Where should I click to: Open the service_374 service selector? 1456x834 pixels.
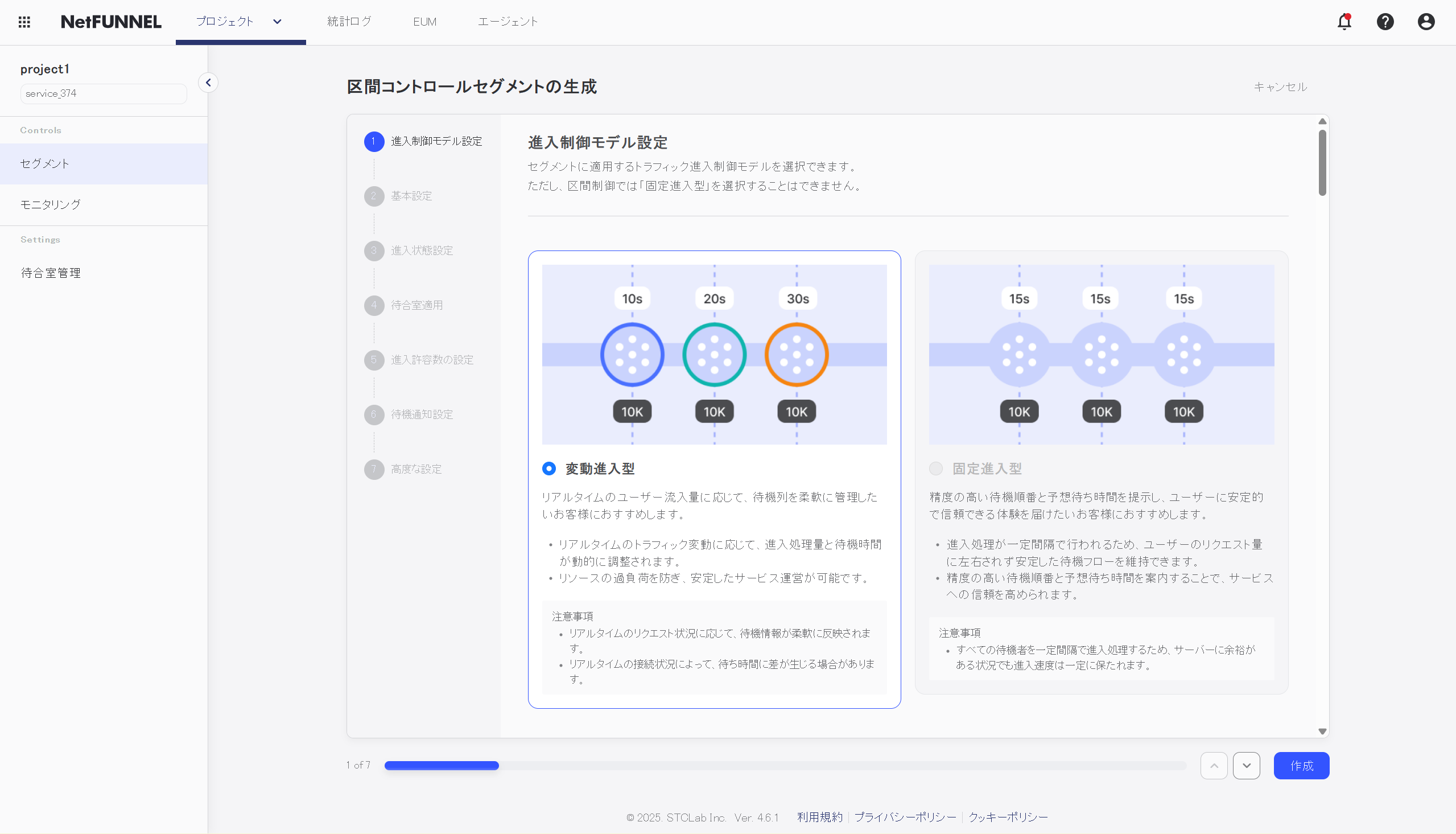pos(104,93)
